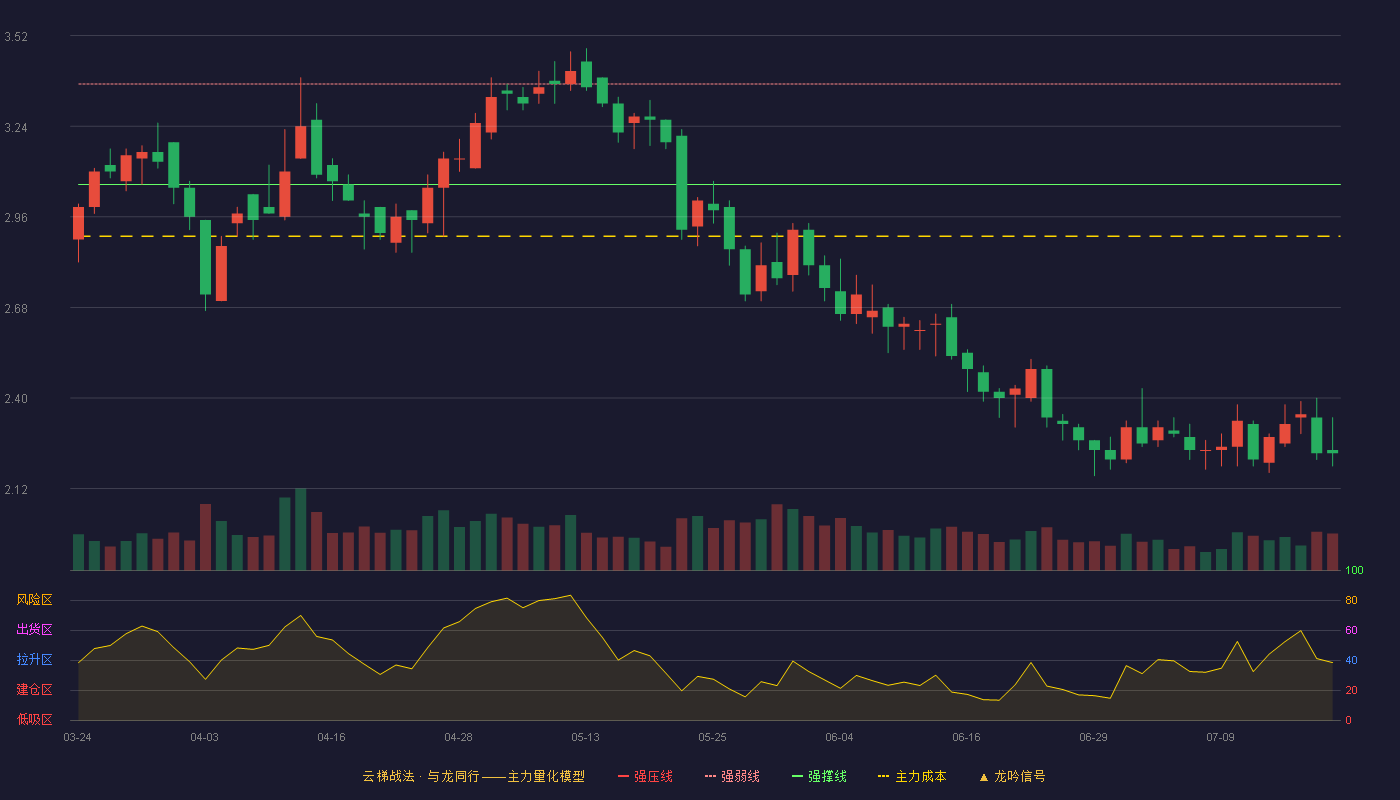Image resolution: width=1400 pixels, height=800 pixels.
Task: Click the 06-04 date label
Action: [x=839, y=737]
